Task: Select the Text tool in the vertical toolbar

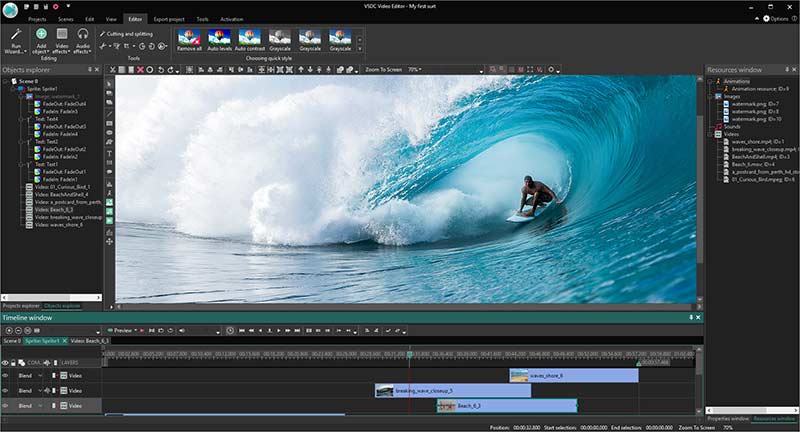Action: pyautogui.click(x=109, y=154)
